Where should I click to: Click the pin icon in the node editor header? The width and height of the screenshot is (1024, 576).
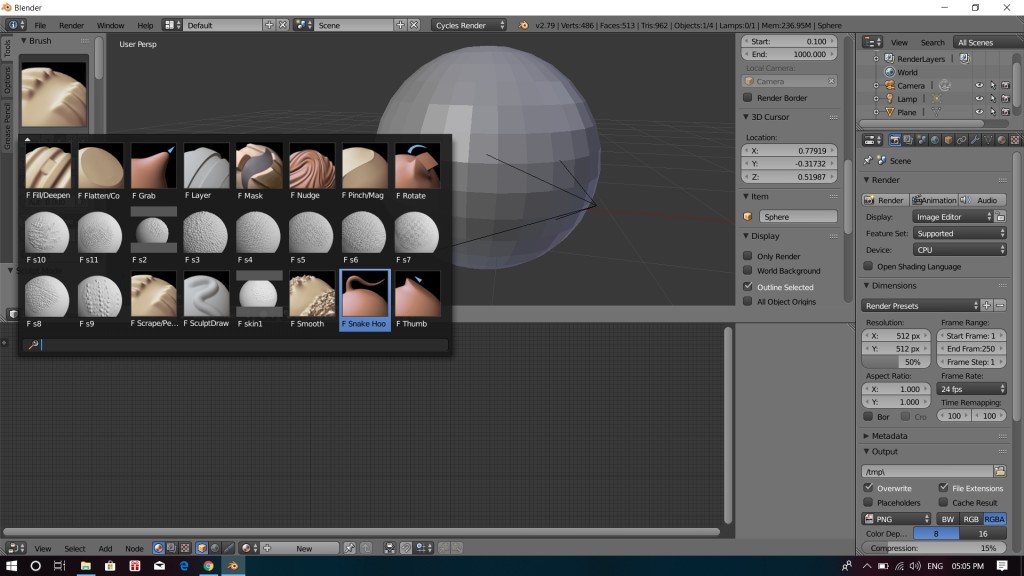[x=349, y=548]
